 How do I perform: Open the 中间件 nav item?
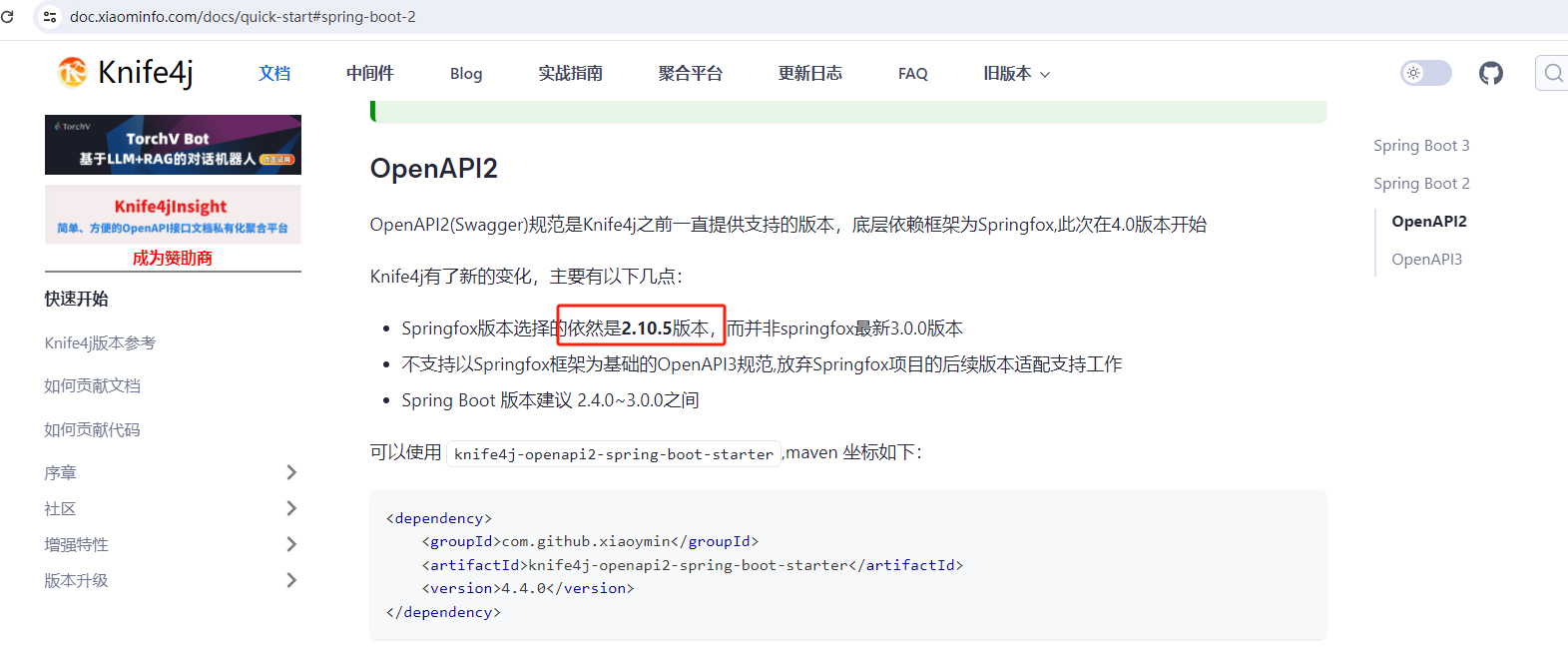point(370,73)
